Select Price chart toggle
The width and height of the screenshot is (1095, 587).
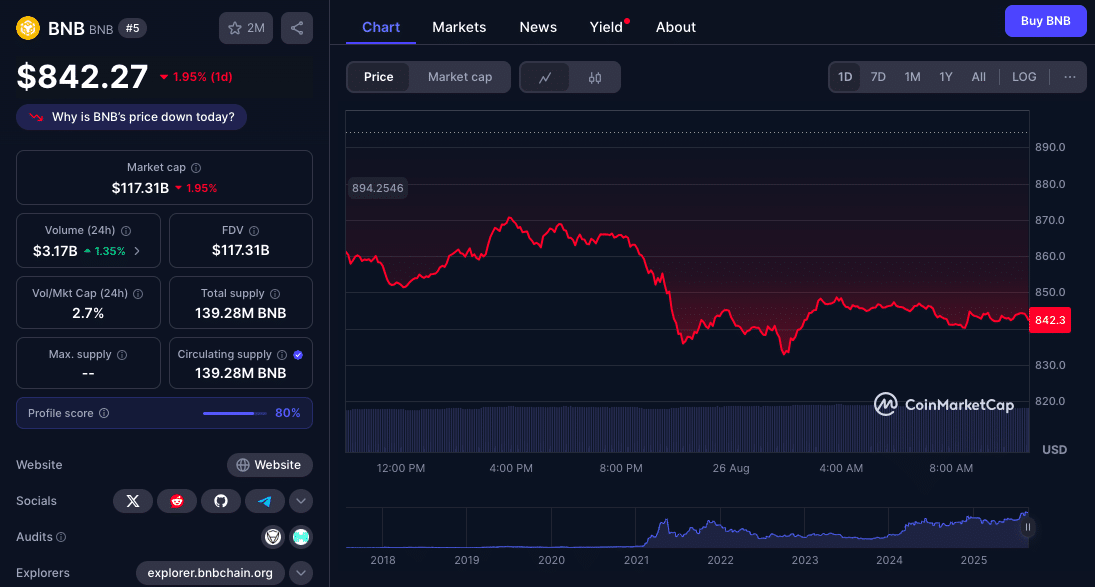(x=379, y=77)
